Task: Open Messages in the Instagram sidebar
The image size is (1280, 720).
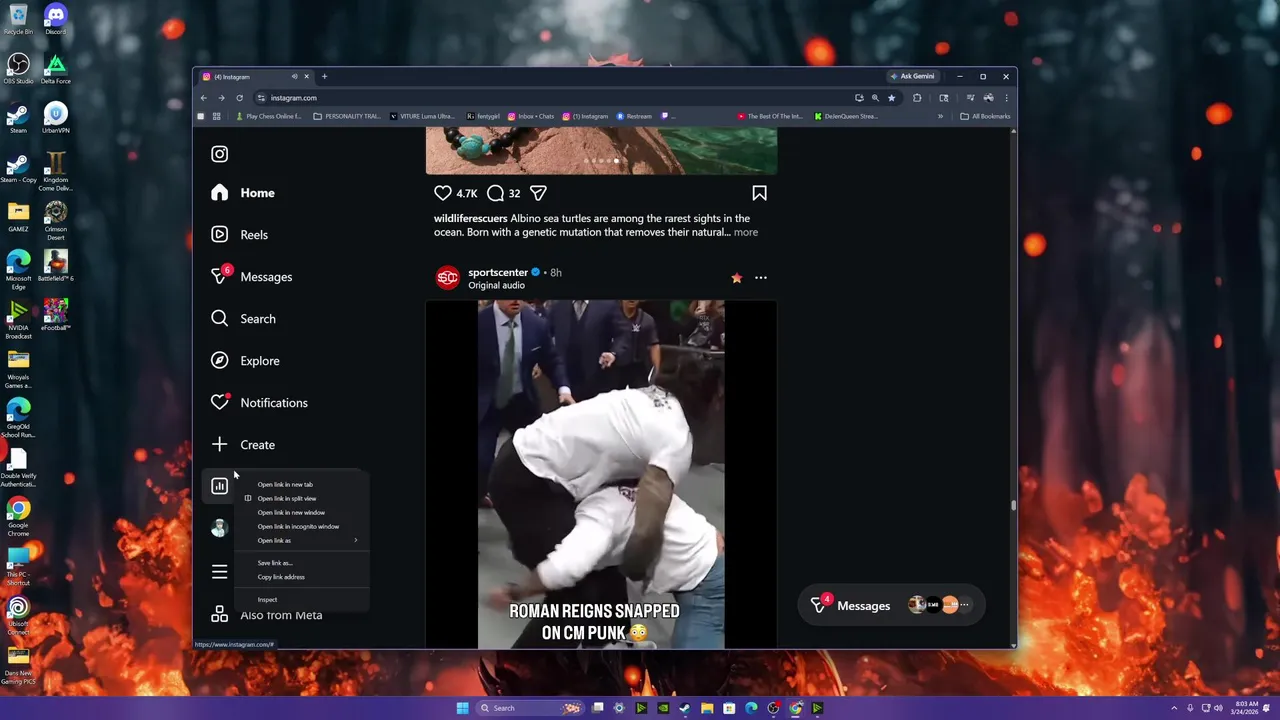Action: click(x=251, y=277)
